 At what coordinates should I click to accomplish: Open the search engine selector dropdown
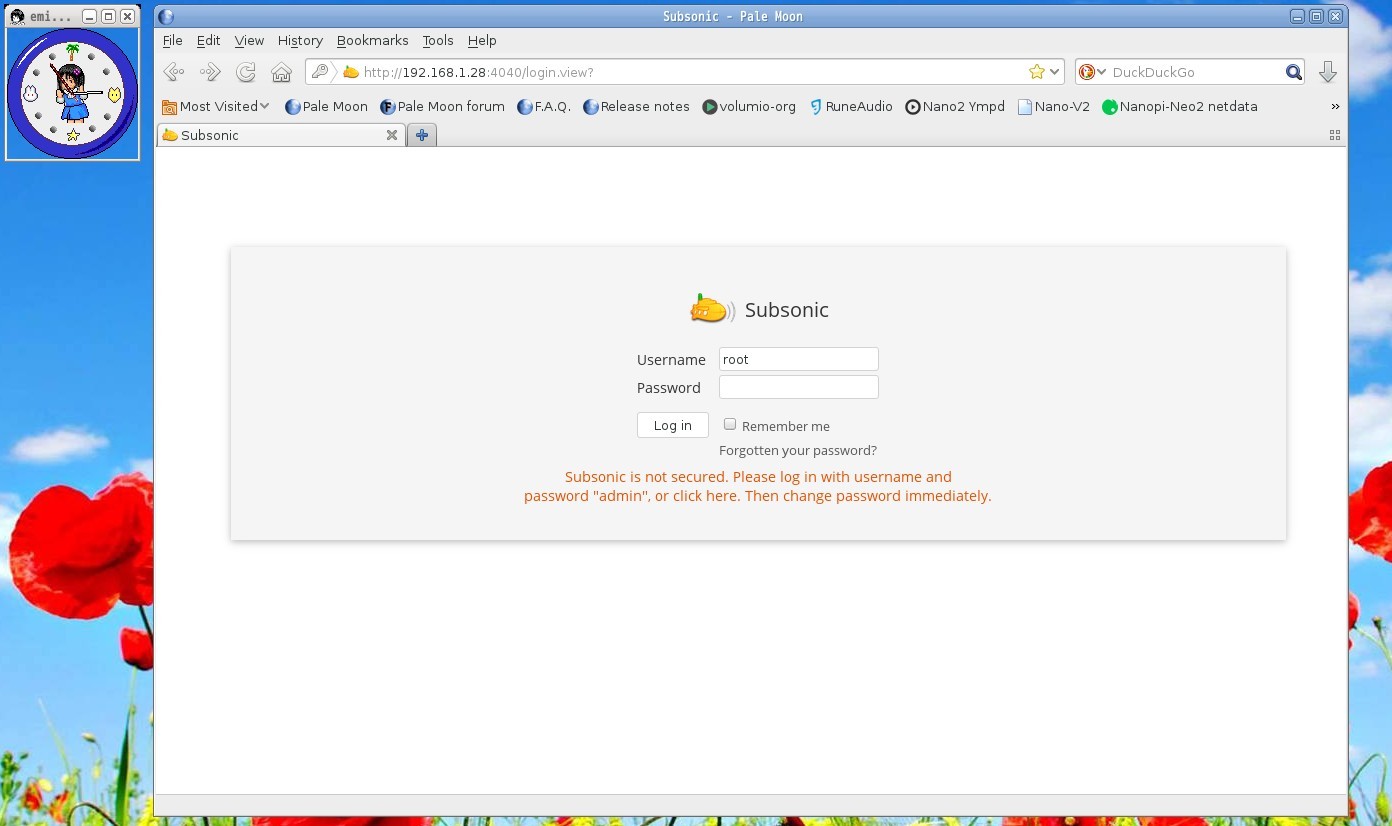pos(1092,72)
